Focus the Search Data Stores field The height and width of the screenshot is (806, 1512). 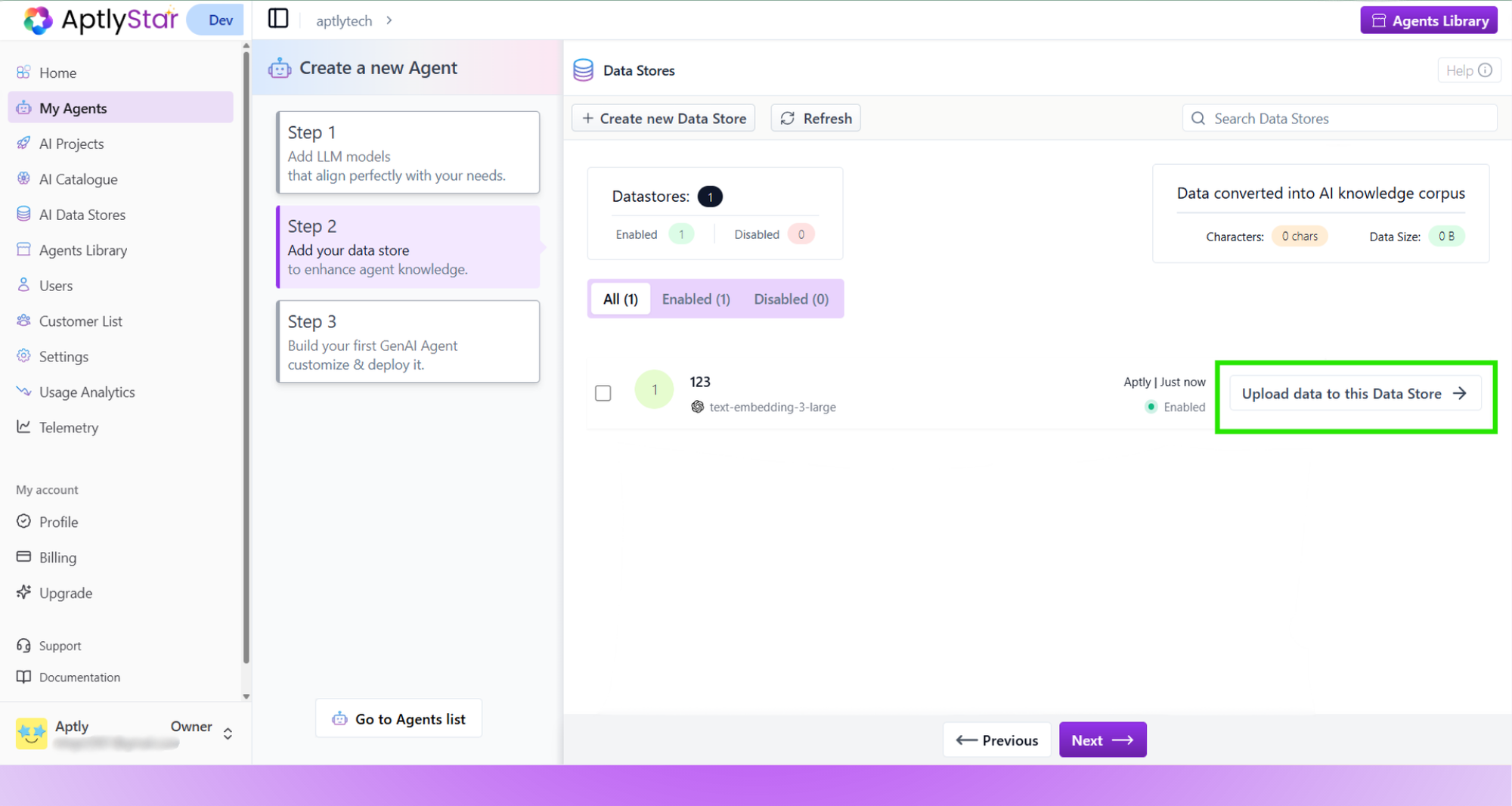point(1340,119)
